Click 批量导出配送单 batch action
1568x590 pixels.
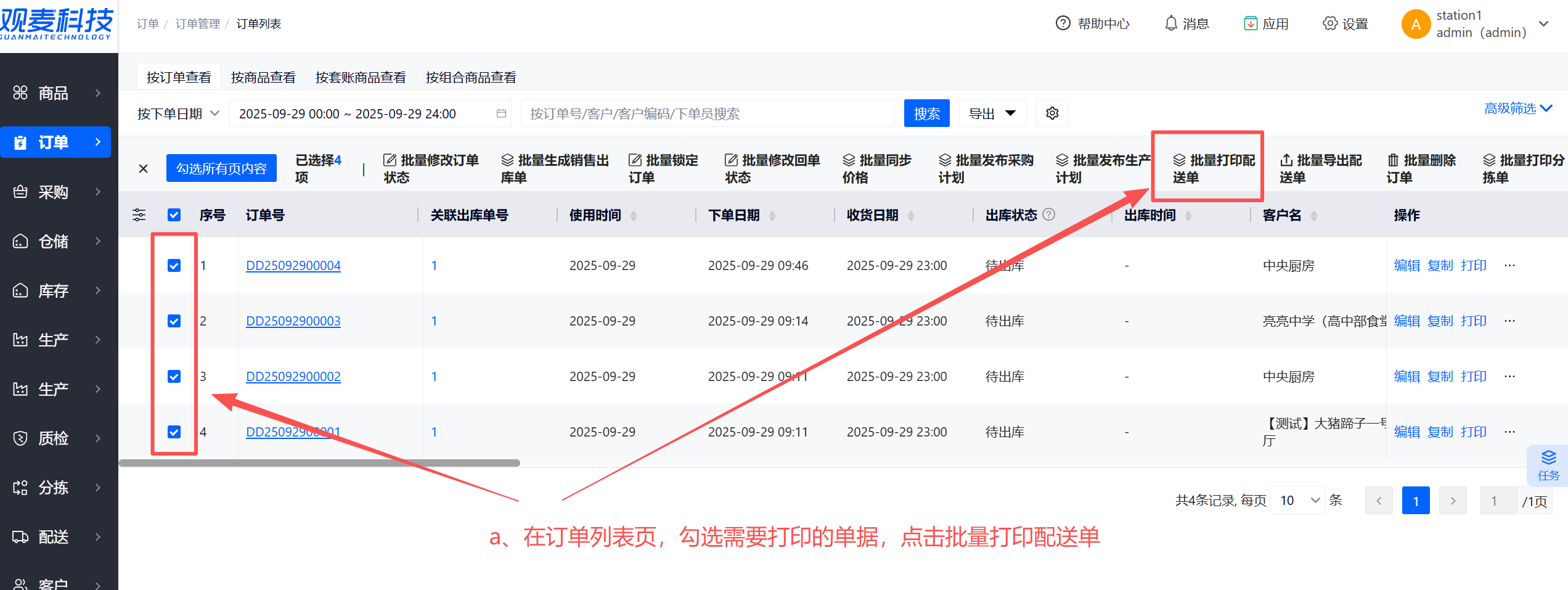tap(1321, 168)
